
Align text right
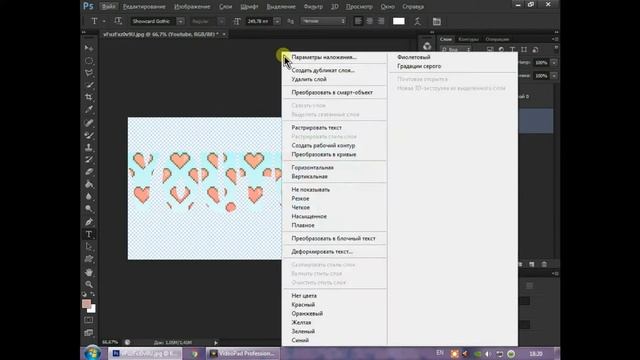click(x=381, y=21)
